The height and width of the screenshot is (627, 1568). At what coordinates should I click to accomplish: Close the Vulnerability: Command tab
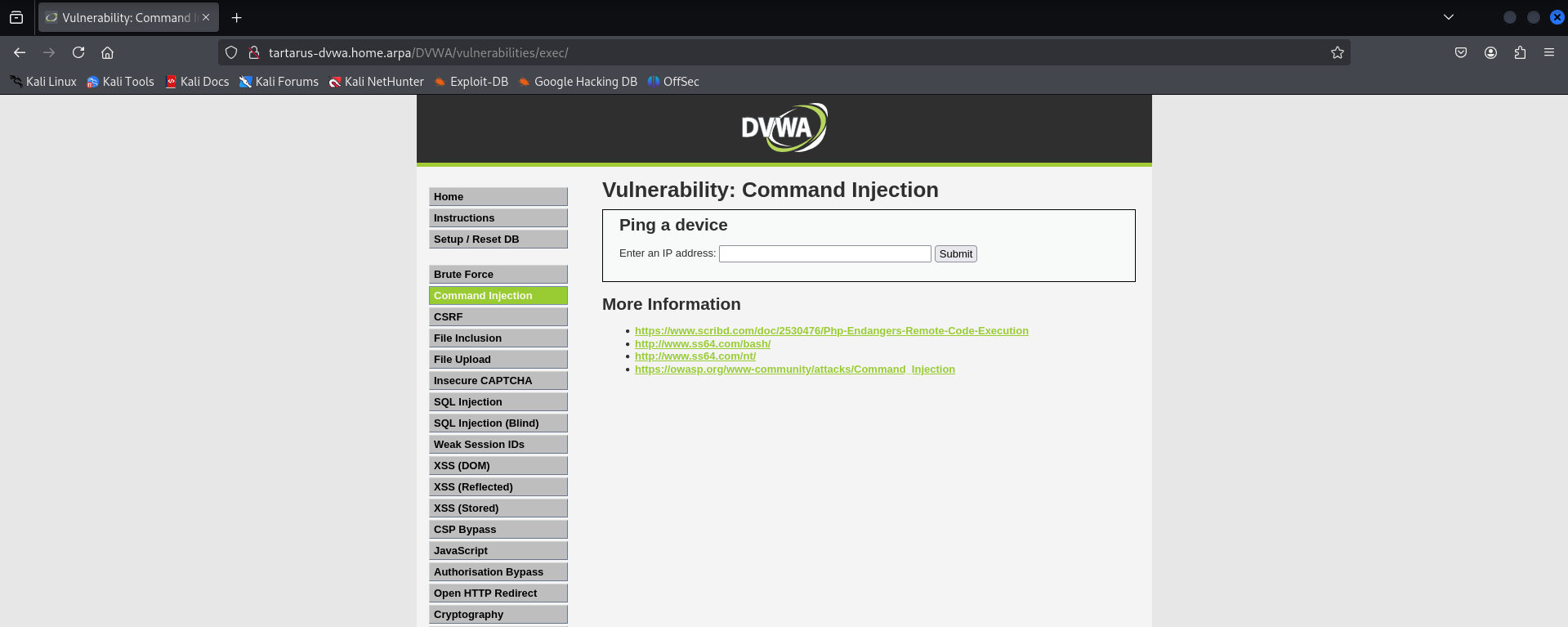click(206, 17)
